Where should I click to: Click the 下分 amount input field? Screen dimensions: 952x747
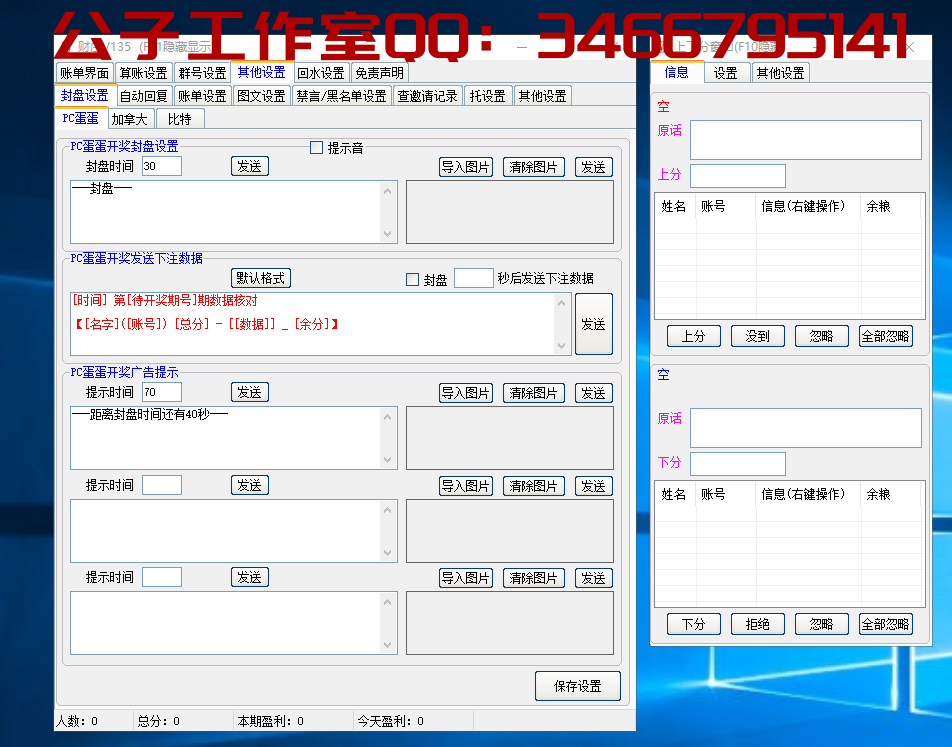coord(738,463)
